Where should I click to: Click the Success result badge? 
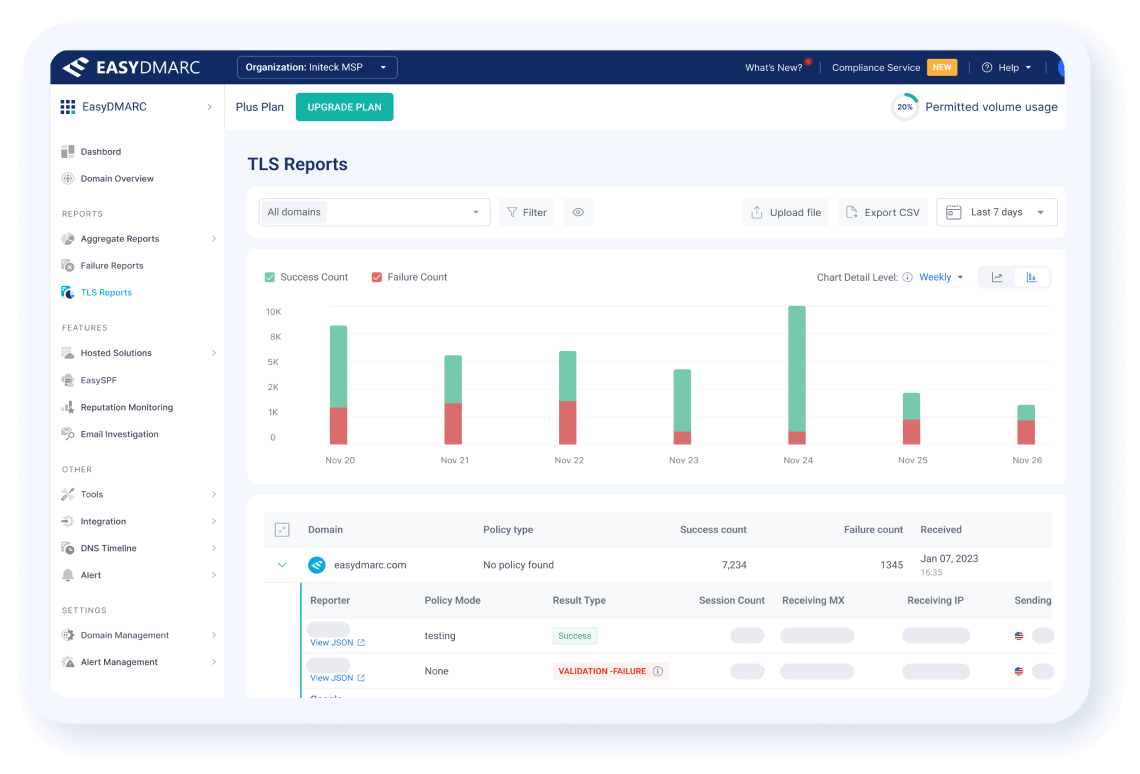point(574,636)
